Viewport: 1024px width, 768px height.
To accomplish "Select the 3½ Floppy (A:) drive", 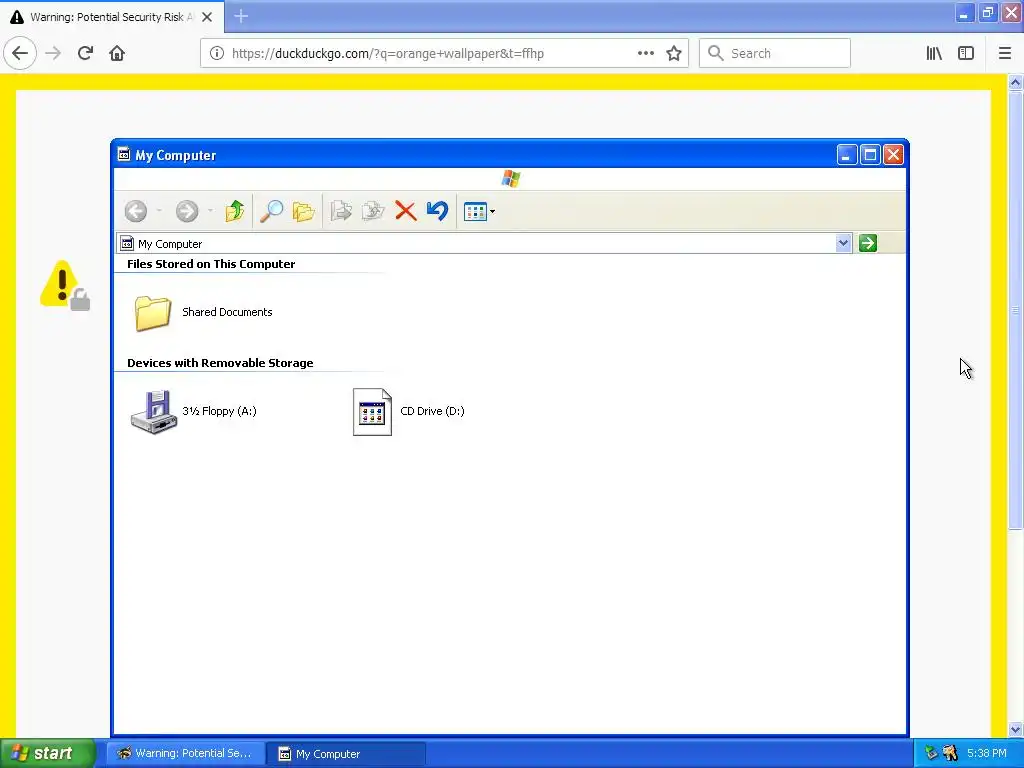I will point(194,411).
